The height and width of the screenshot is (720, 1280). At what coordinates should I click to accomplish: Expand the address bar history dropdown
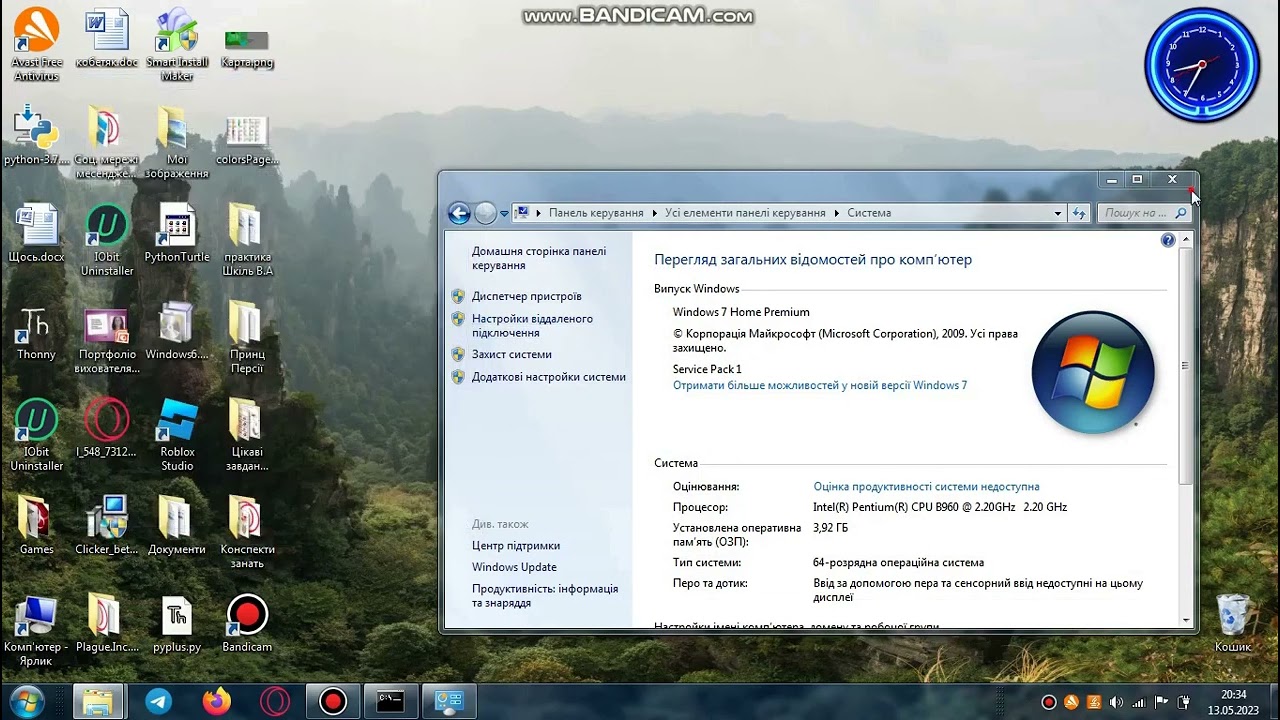click(x=1058, y=213)
